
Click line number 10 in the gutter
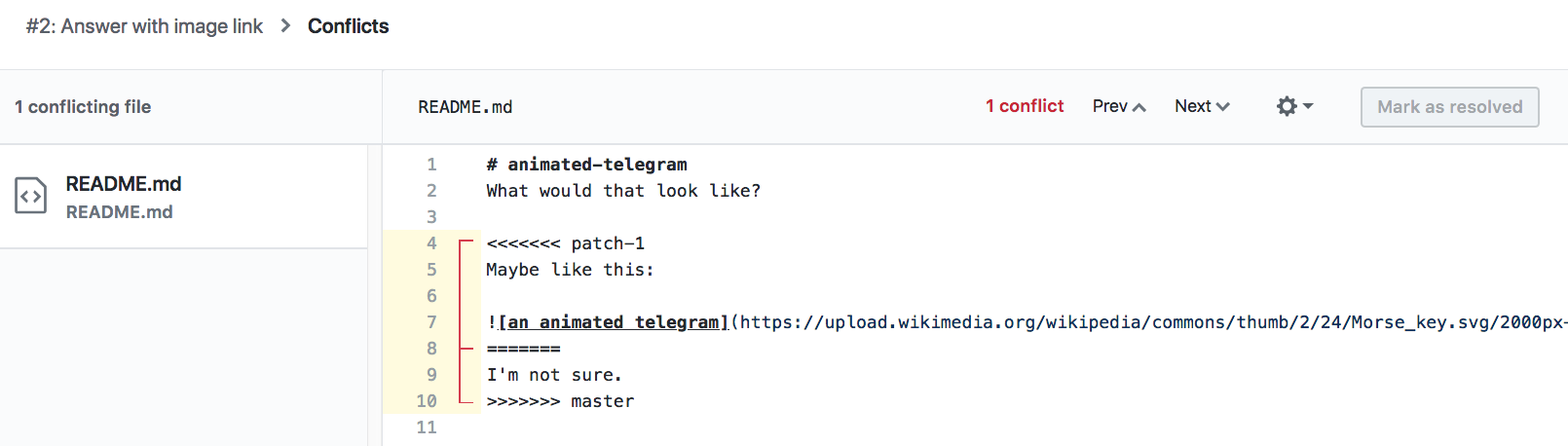[x=427, y=401]
